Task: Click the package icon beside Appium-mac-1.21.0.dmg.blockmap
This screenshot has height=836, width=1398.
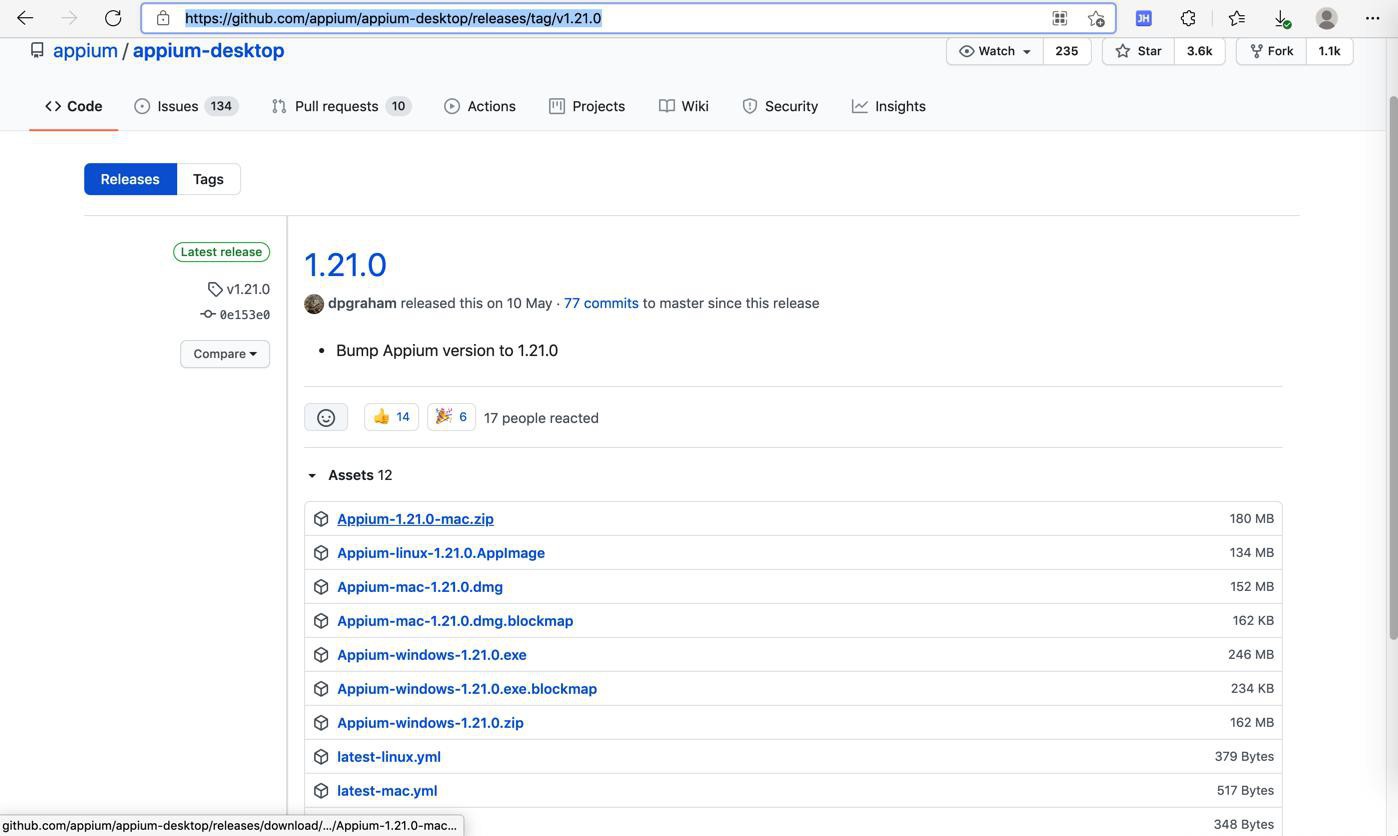Action: point(321,621)
